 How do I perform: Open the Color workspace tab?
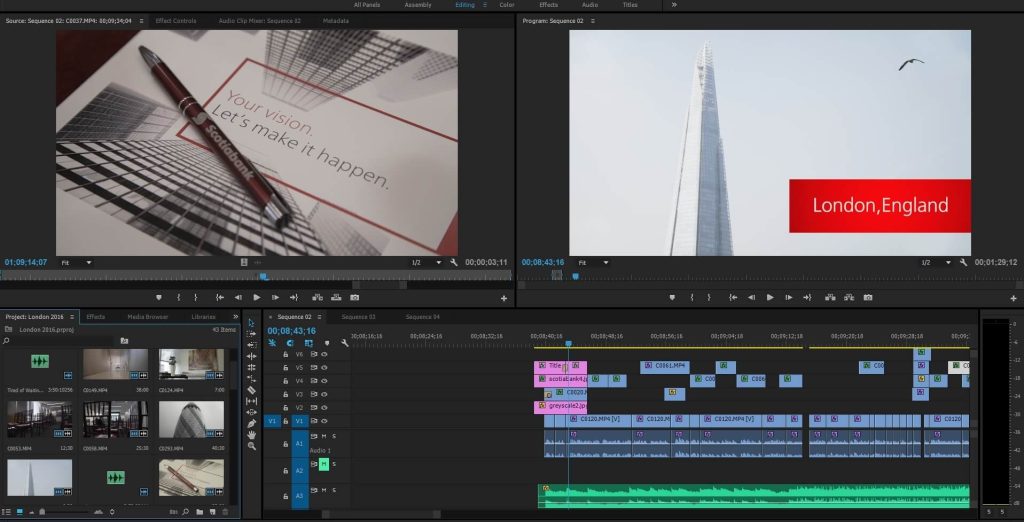[x=507, y=5]
